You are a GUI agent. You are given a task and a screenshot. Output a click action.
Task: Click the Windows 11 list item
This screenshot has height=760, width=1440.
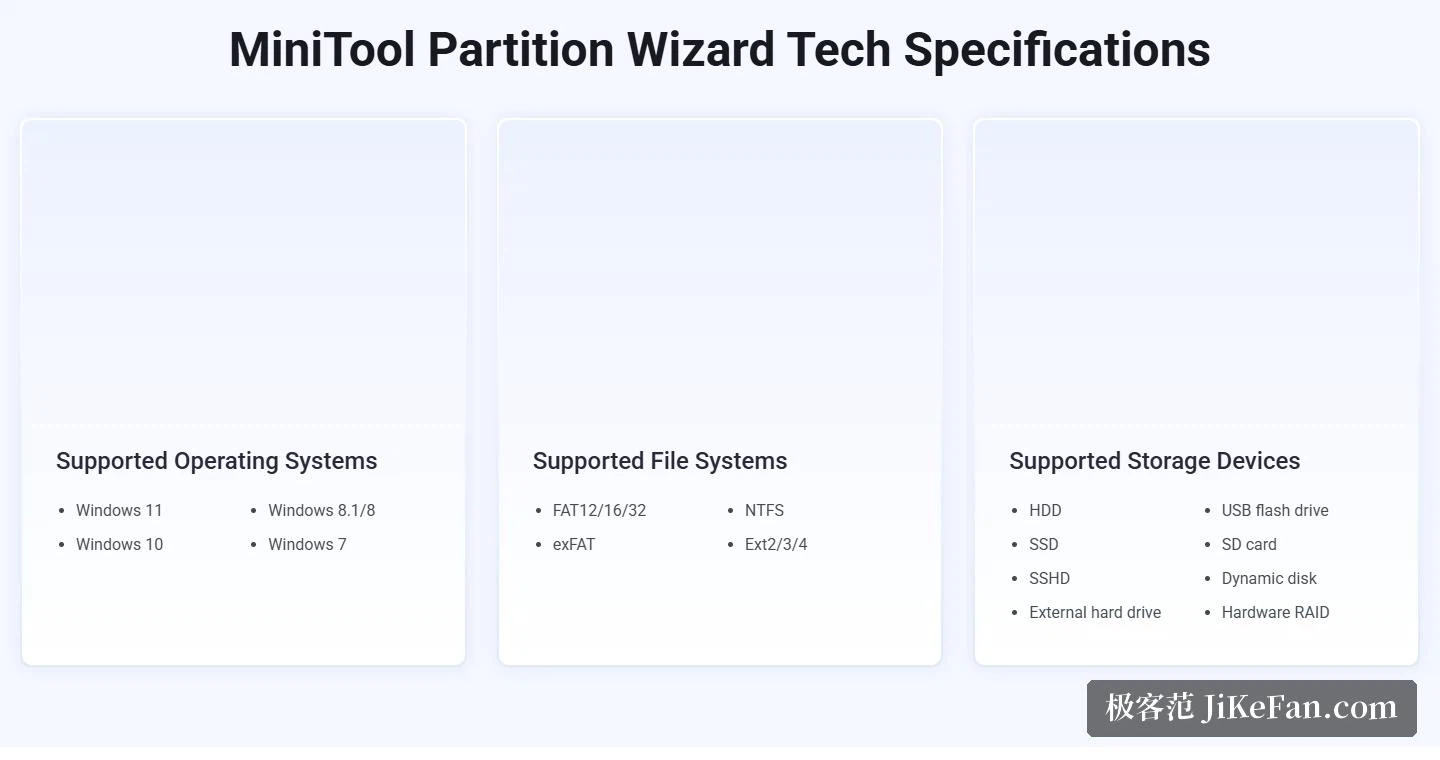pyautogui.click(x=119, y=510)
